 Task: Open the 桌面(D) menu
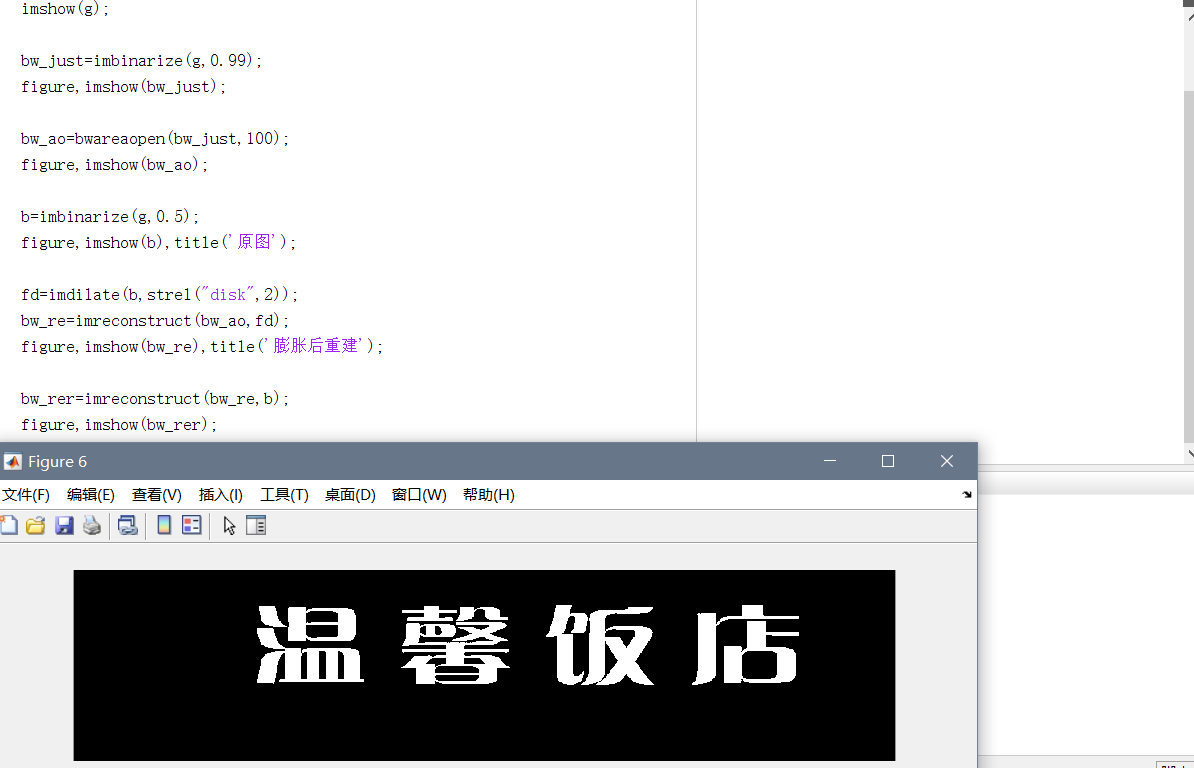tap(350, 494)
